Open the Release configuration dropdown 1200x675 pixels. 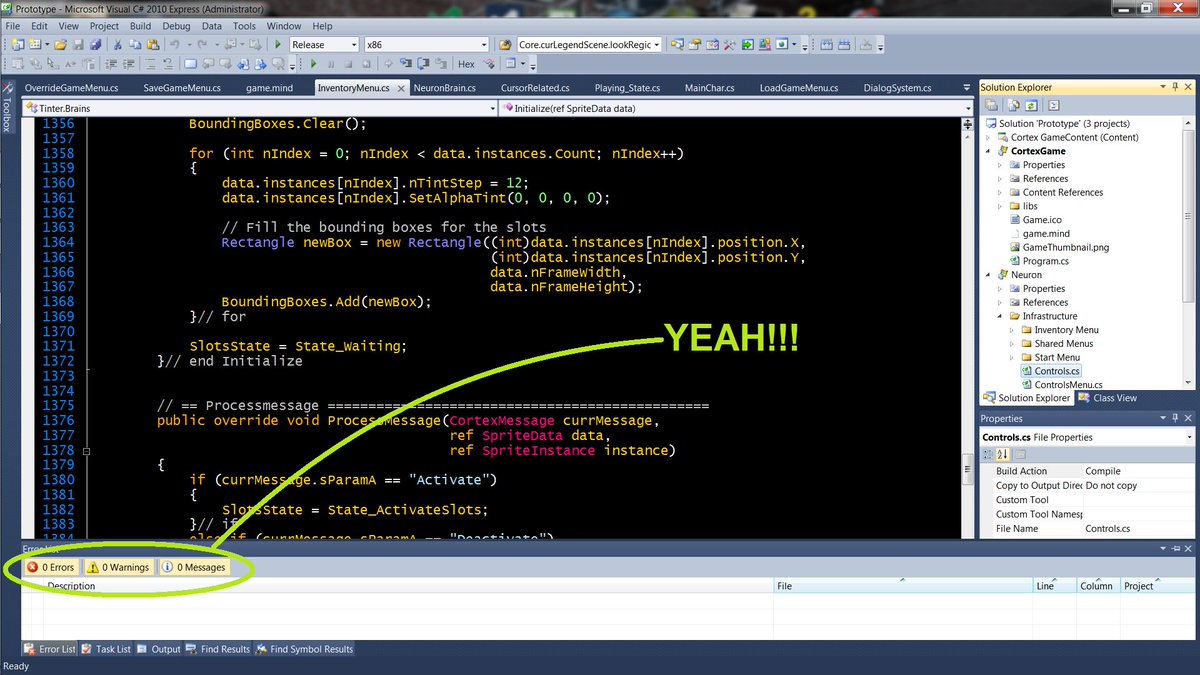353,45
